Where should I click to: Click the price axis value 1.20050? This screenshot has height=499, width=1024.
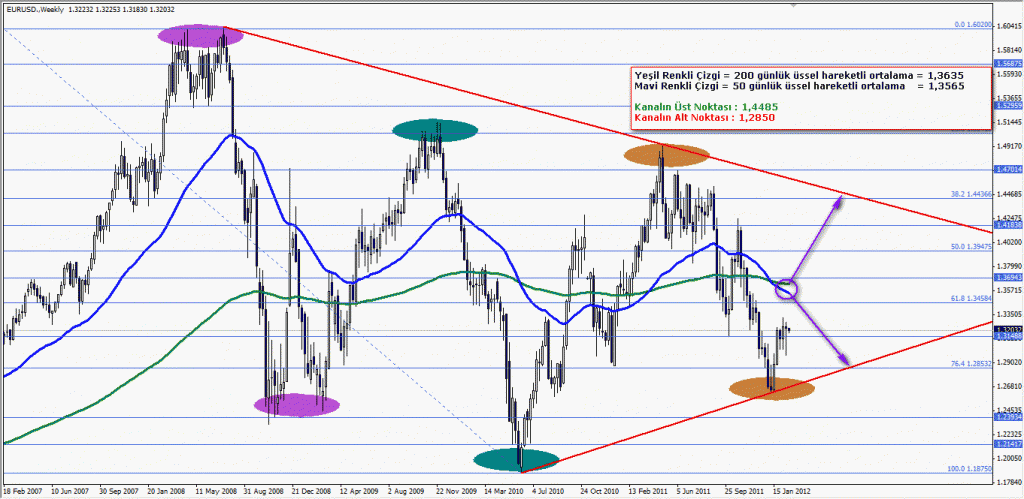tap(1010, 459)
